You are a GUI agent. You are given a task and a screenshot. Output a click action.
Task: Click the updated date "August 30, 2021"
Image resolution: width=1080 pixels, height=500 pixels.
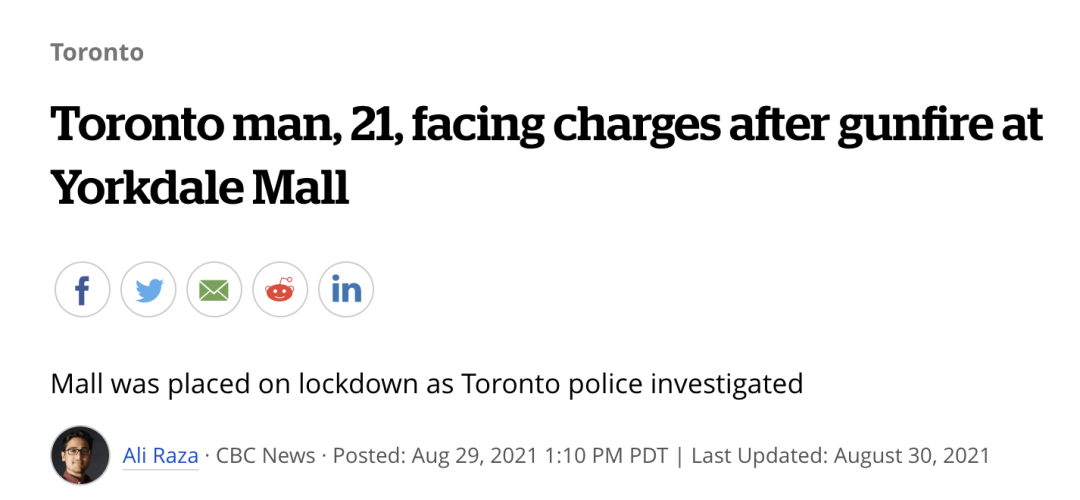[x=912, y=456]
